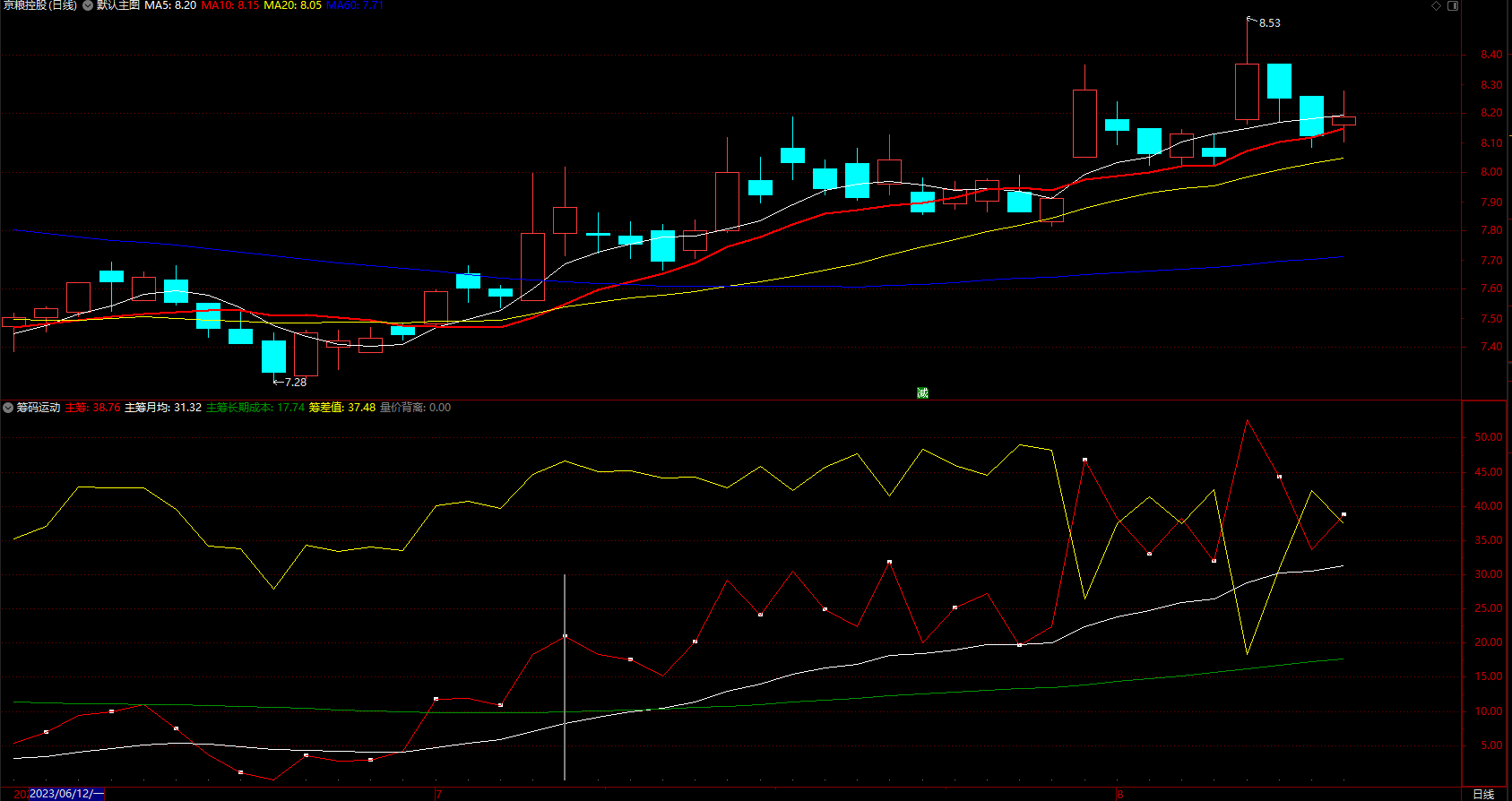The image size is (1512, 801).
Task: Click the 主筹: 38.76 value
Action: tap(92, 408)
